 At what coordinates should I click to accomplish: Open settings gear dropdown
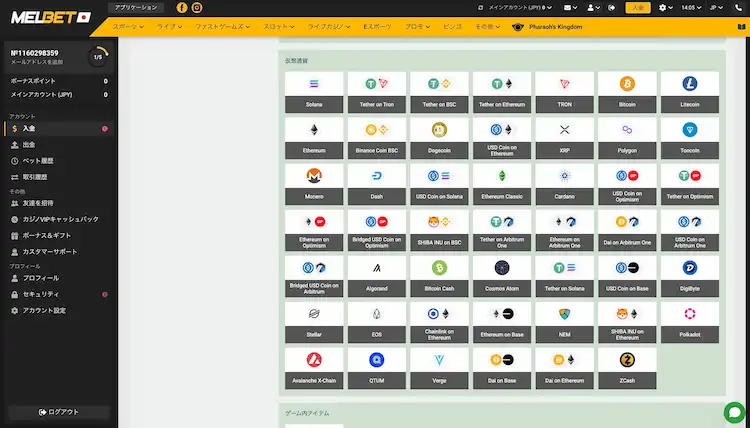point(665,8)
